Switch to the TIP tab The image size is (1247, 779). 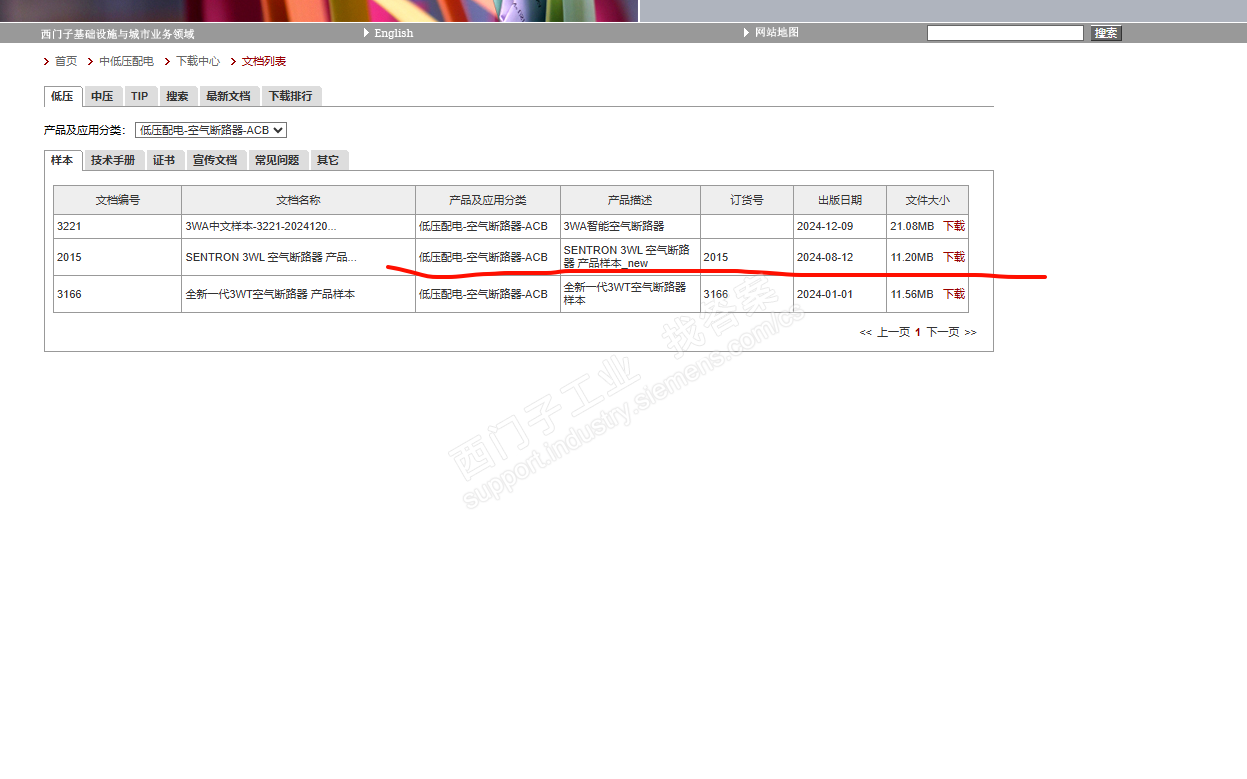[x=140, y=96]
